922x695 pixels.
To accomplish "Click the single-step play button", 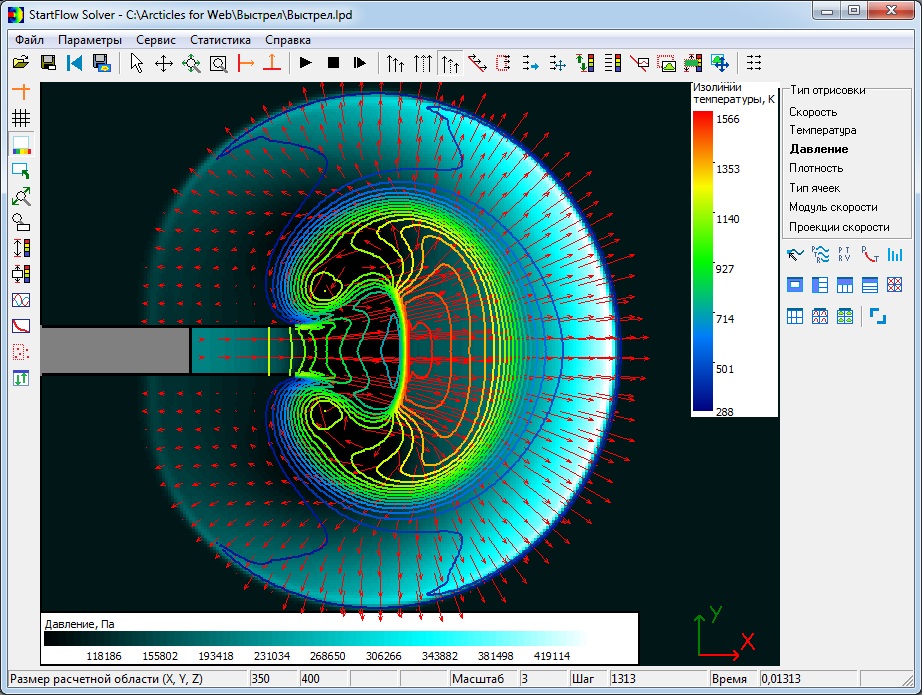I will [x=360, y=62].
